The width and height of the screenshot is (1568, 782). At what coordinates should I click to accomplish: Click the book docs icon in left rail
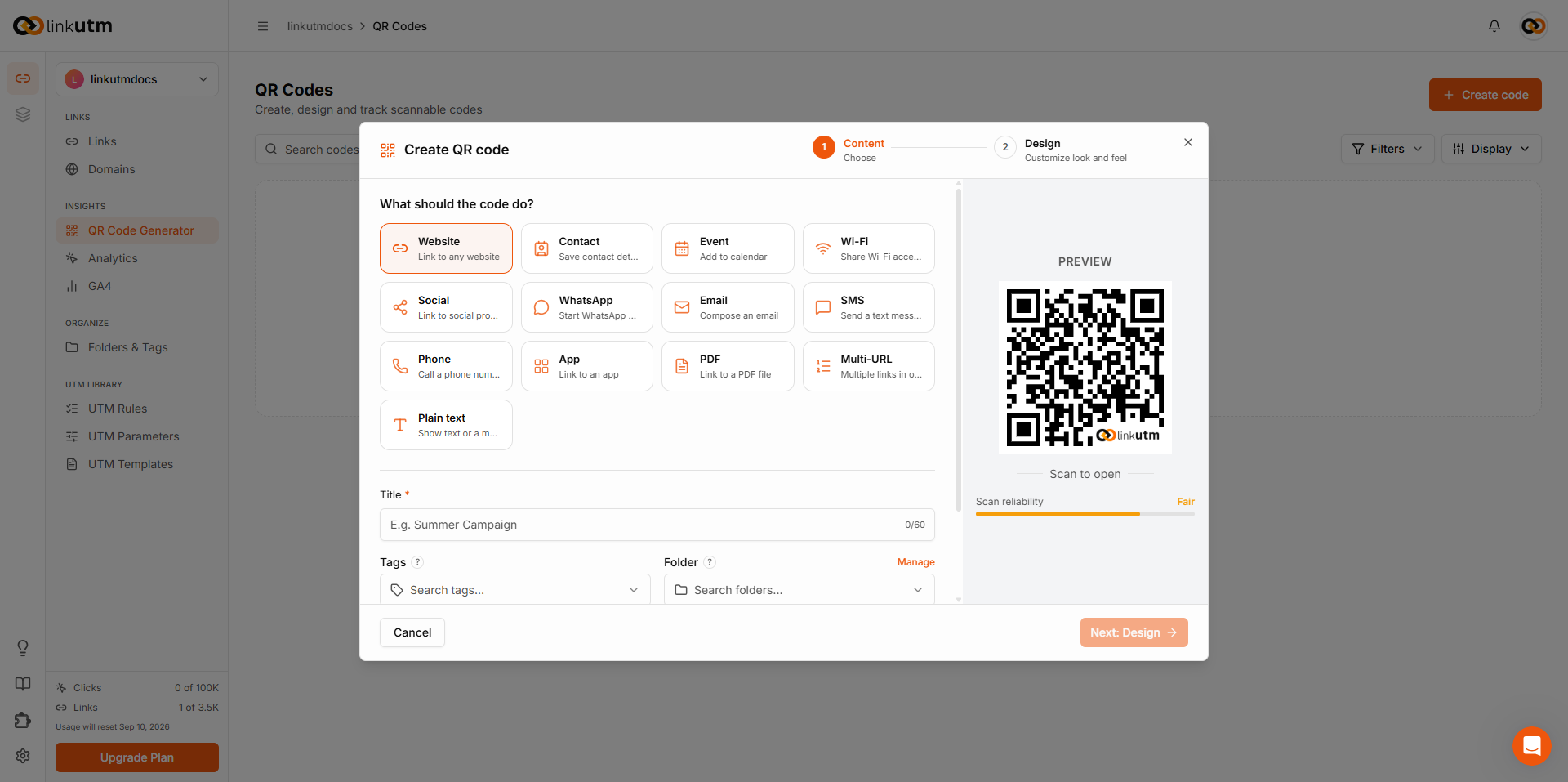(x=23, y=684)
